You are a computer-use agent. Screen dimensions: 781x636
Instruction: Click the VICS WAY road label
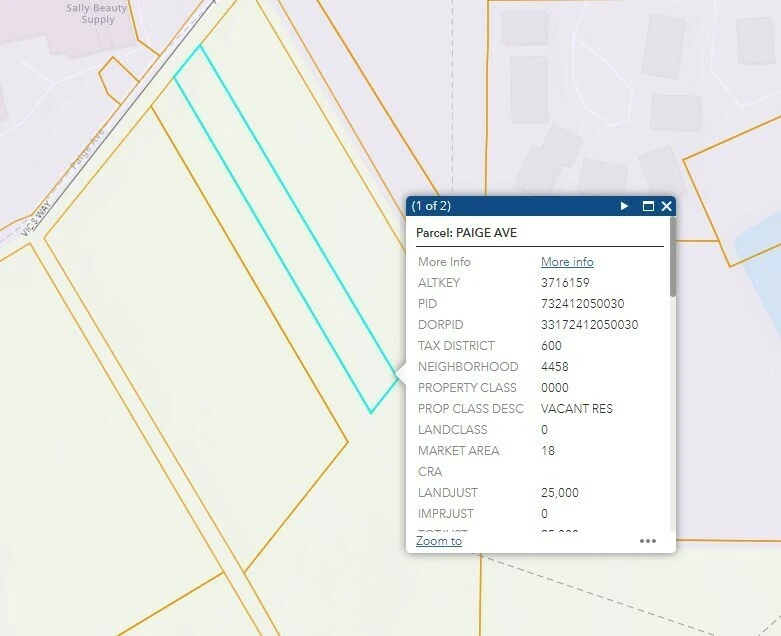36,218
